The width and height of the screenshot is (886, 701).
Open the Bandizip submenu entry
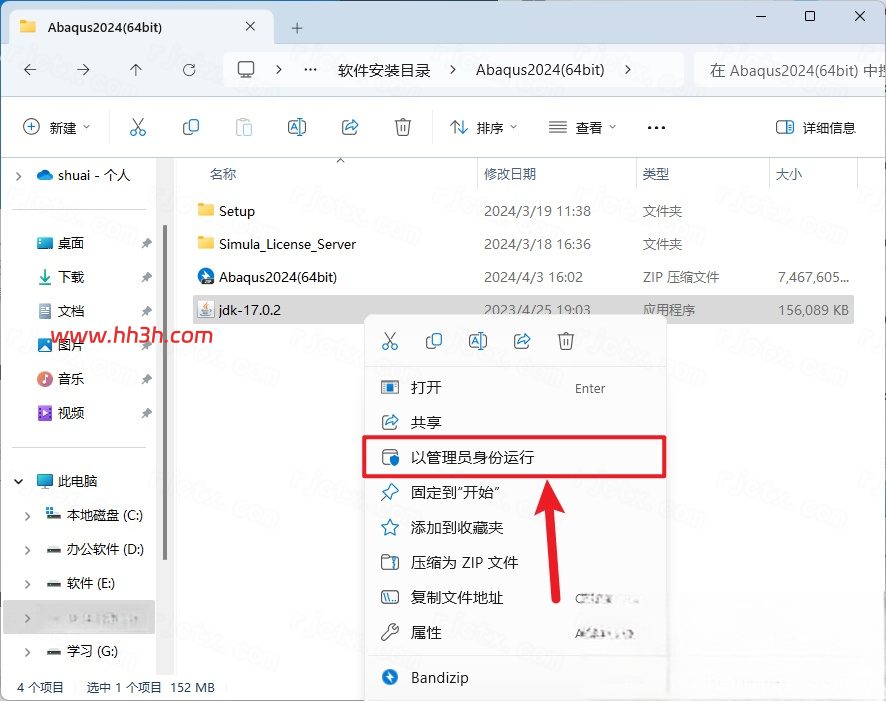(516, 677)
